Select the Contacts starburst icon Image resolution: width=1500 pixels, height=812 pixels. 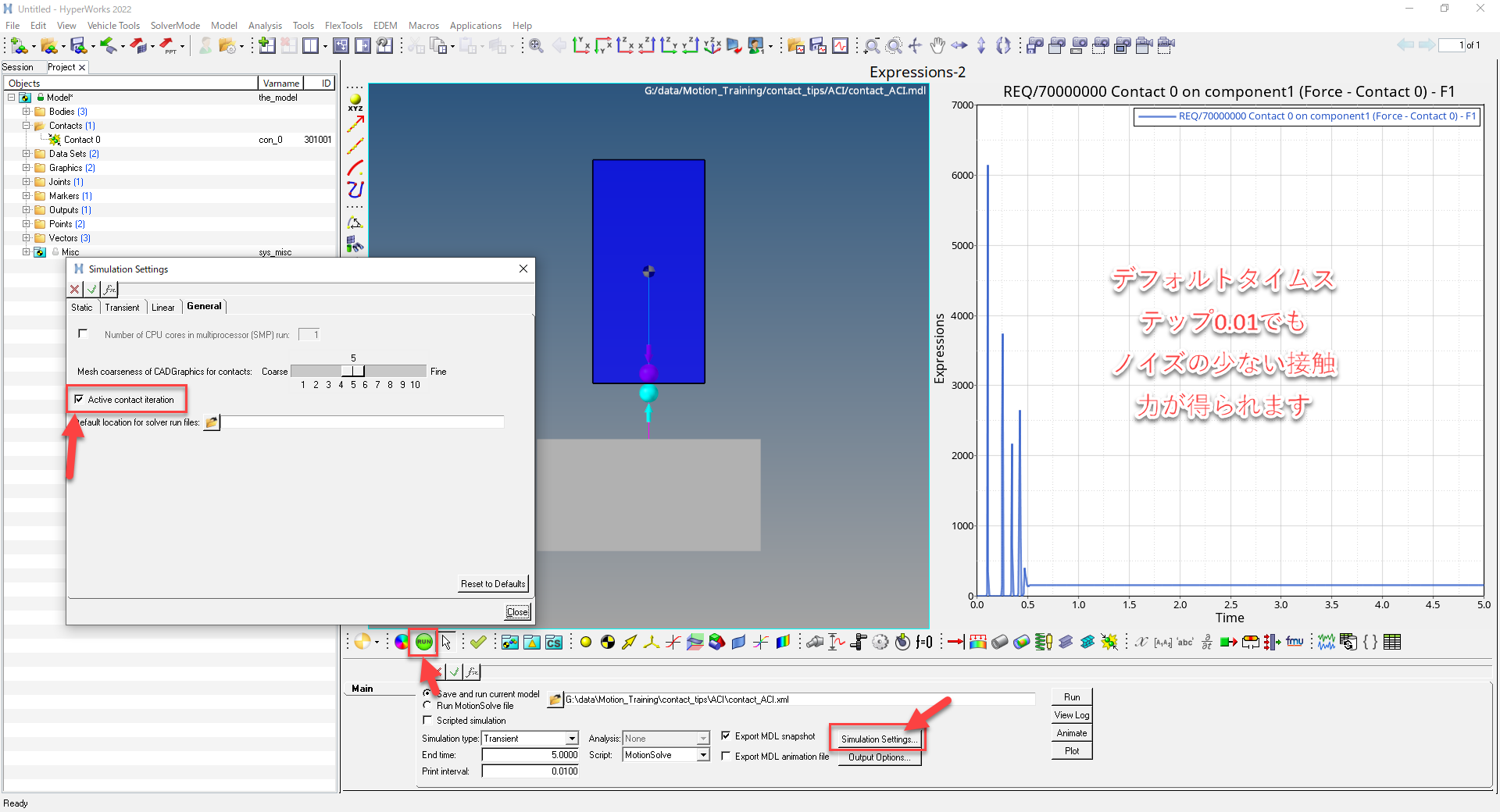coord(1109,642)
